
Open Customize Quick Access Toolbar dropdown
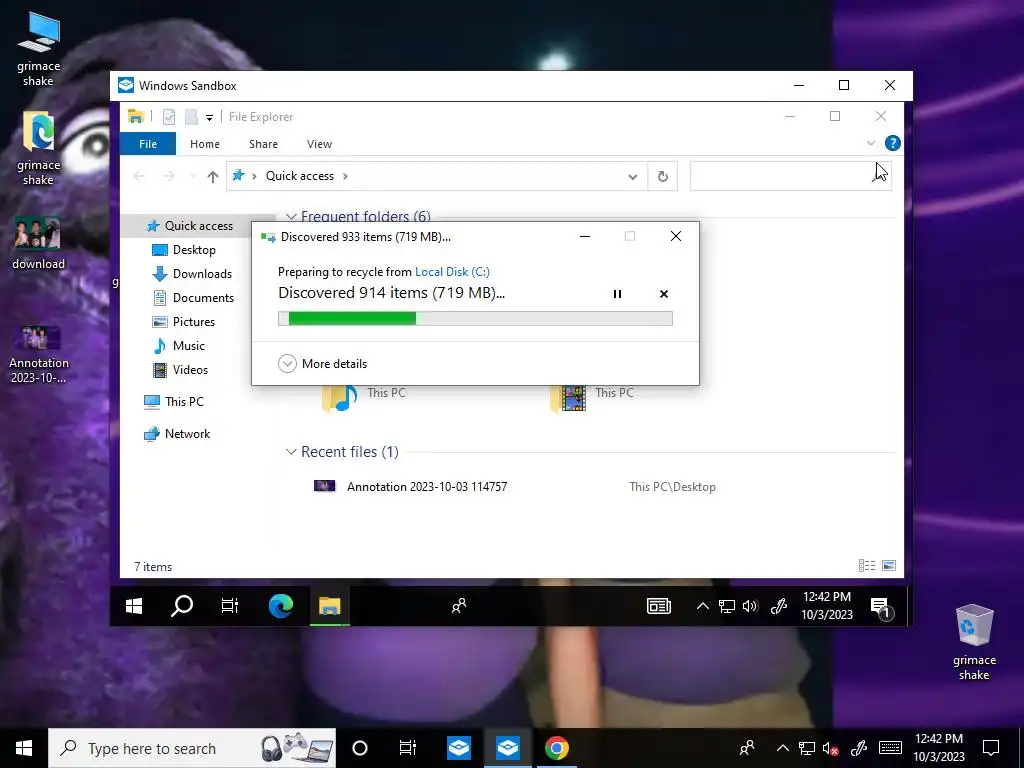209,118
